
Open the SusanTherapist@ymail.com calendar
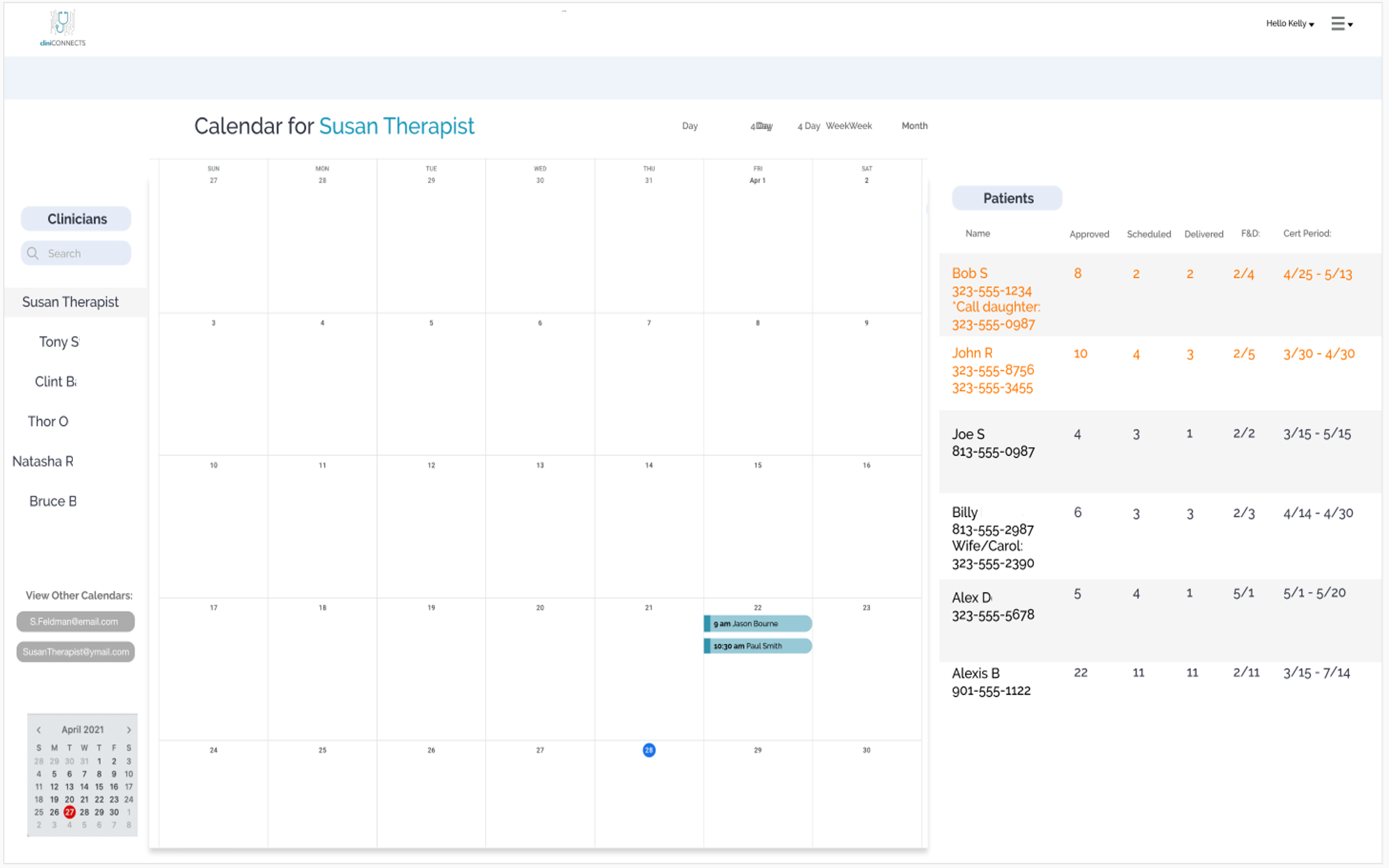[x=75, y=651]
